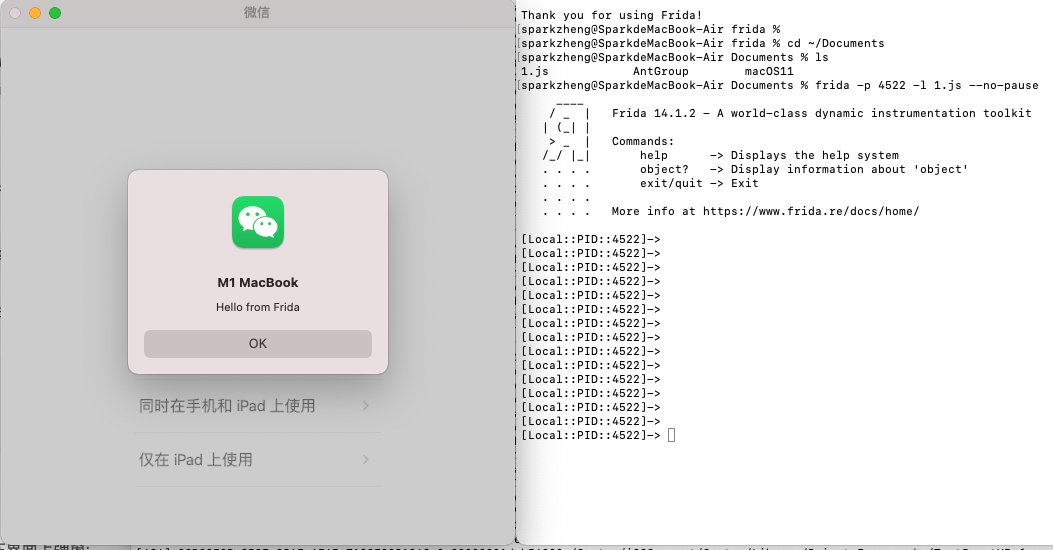1053x550 pixels.
Task: Click the 微信 window title
Action: [x=257, y=13]
